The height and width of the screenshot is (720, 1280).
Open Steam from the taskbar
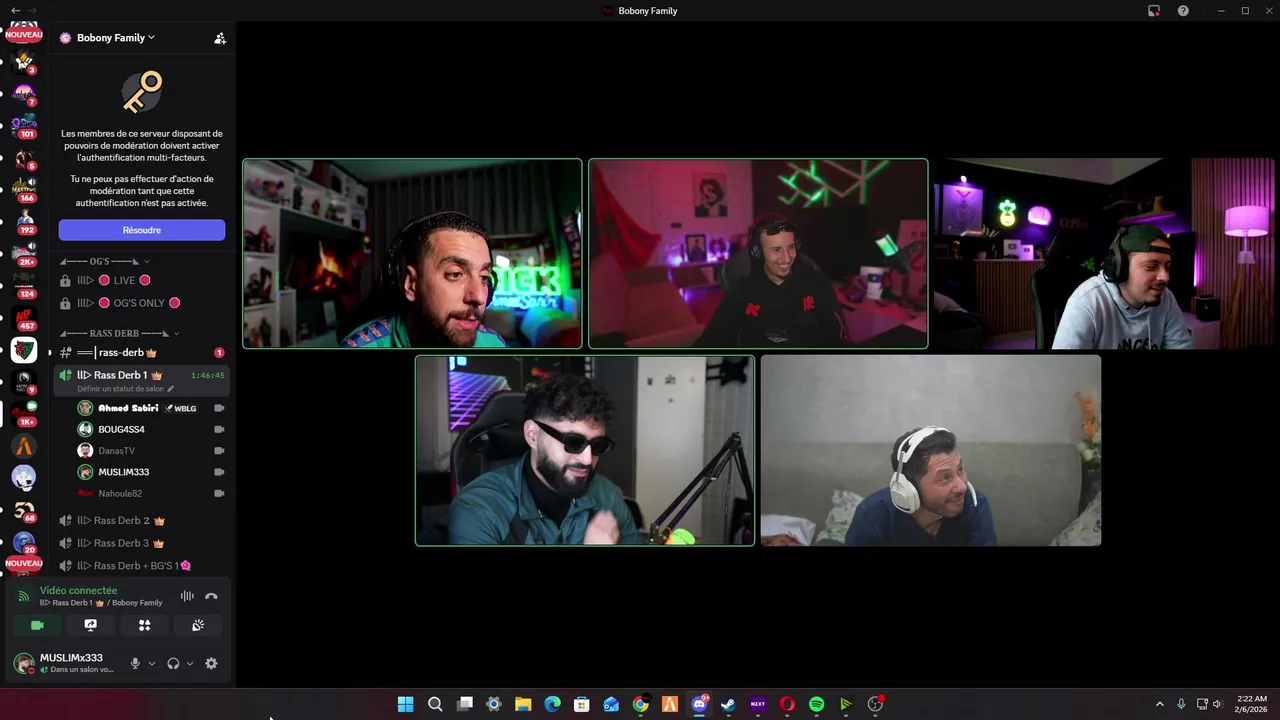click(728, 704)
